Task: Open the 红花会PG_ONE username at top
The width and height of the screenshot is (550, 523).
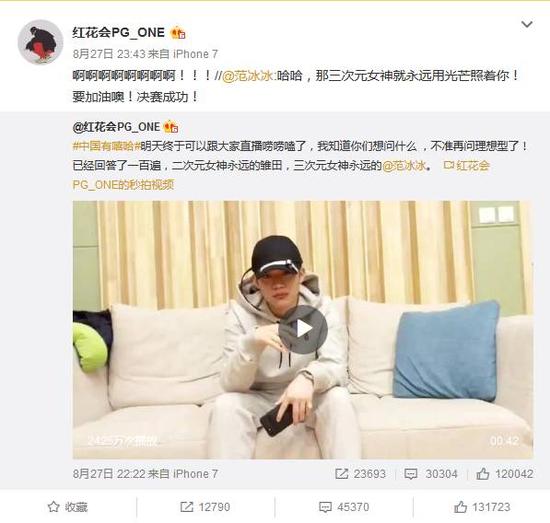Action: 119,33
